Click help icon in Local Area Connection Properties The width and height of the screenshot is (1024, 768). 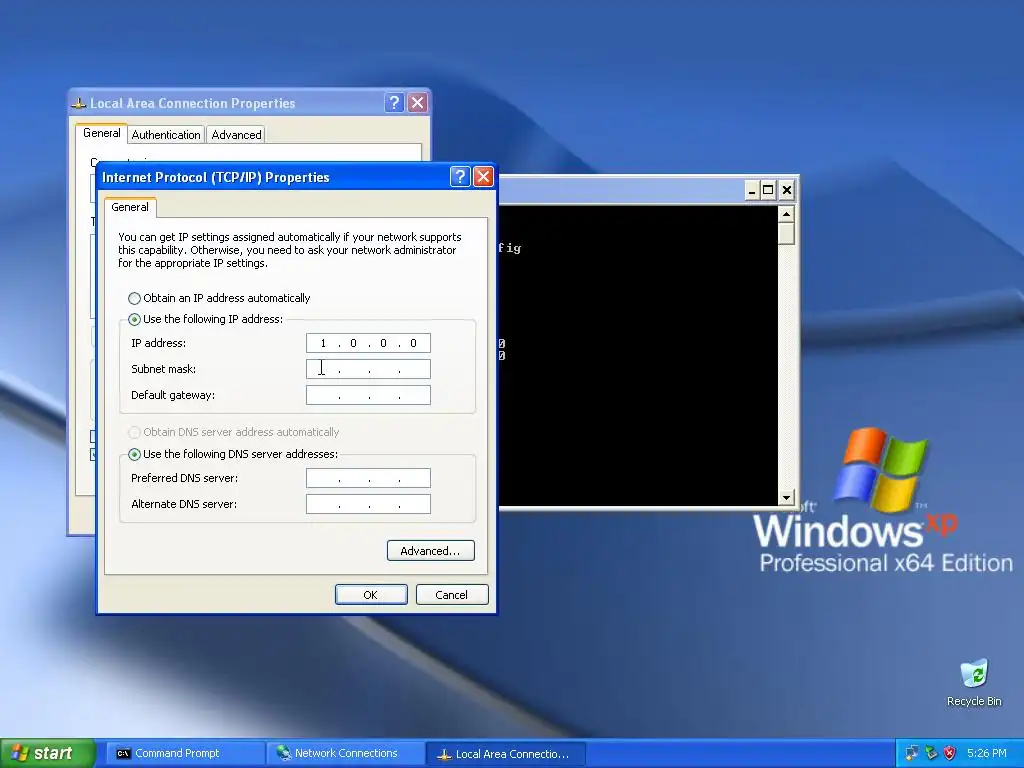[x=394, y=103]
